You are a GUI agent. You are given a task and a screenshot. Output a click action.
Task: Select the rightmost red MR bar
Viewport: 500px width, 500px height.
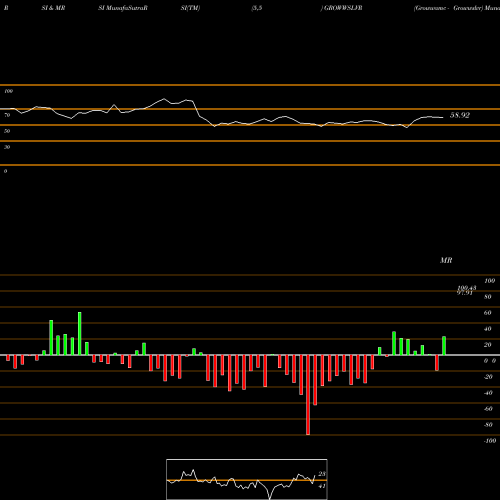[x=437, y=363]
